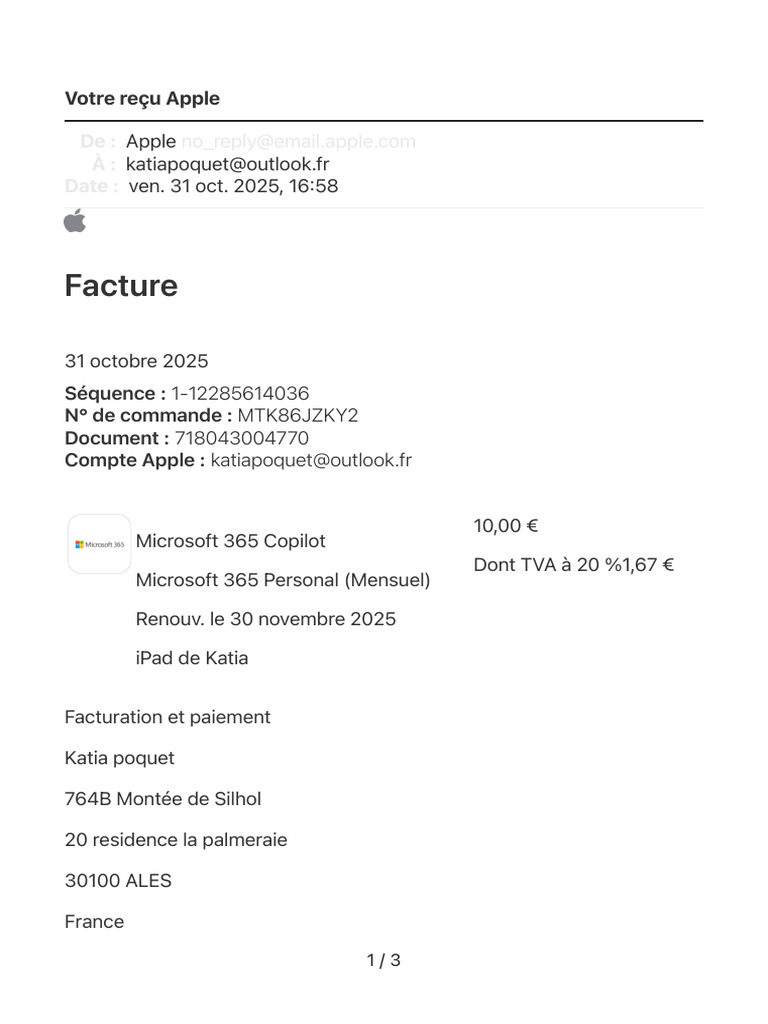Click the Facture heading
Image resolution: width=768 pixels, height=1024 pixels.
121,285
